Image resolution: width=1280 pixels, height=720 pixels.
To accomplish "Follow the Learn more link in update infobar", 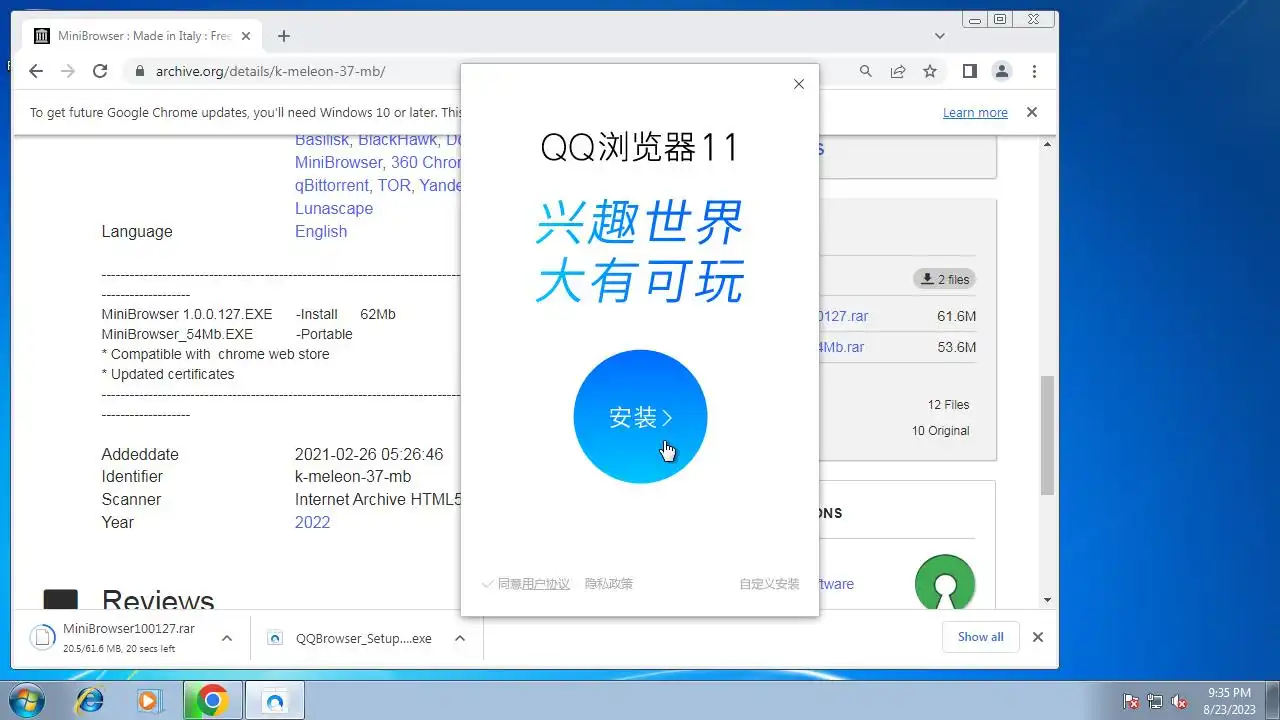I will [x=975, y=113].
